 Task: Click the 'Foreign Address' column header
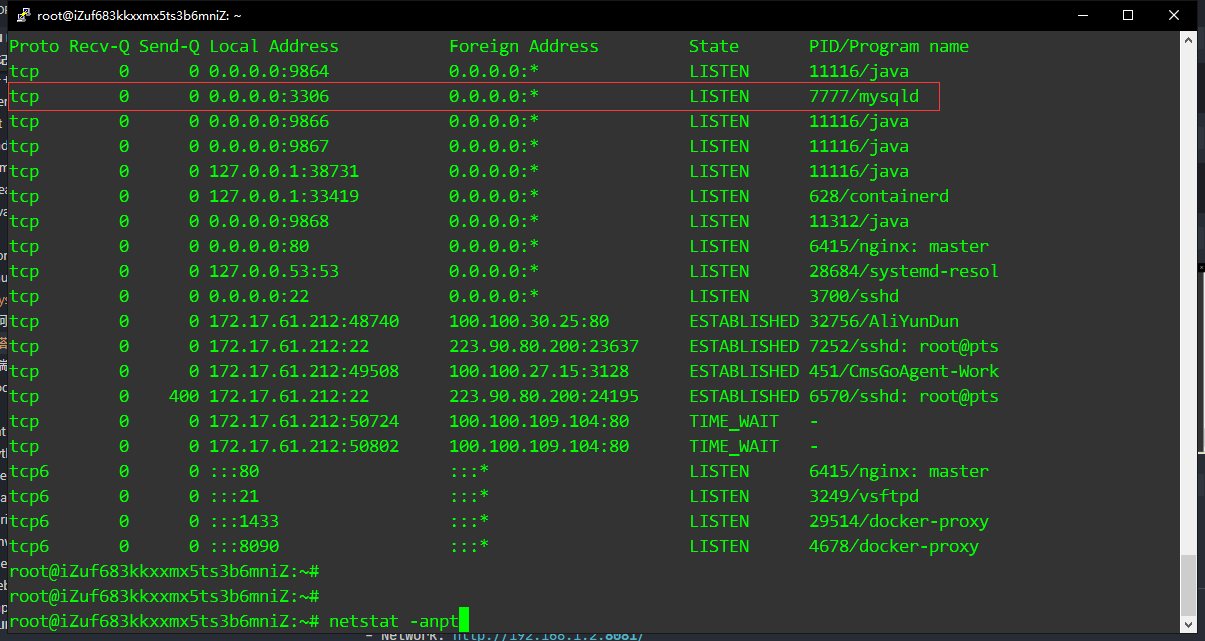524,46
